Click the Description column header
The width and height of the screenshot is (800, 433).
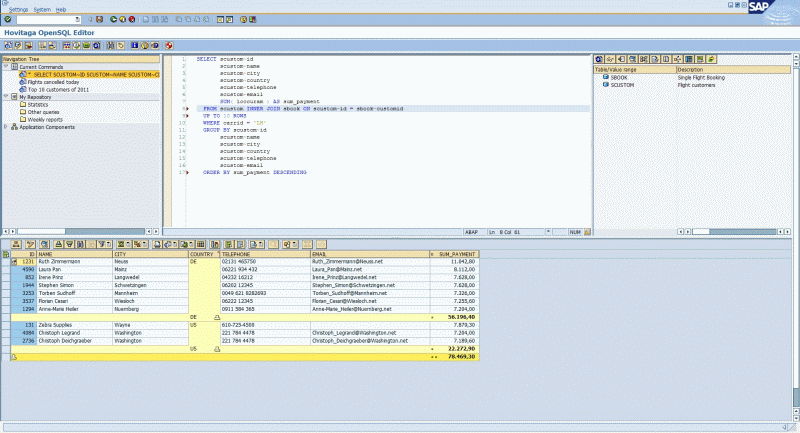[x=733, y=69]
